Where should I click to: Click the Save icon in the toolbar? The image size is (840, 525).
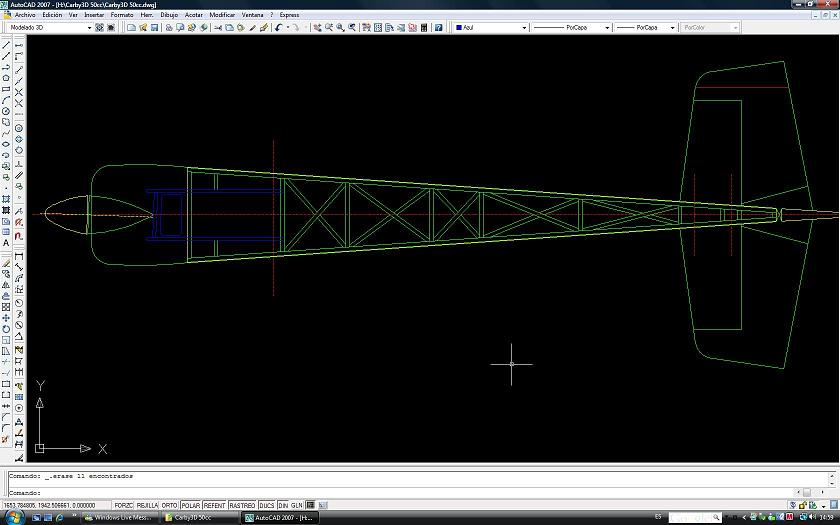click(154, 28)
